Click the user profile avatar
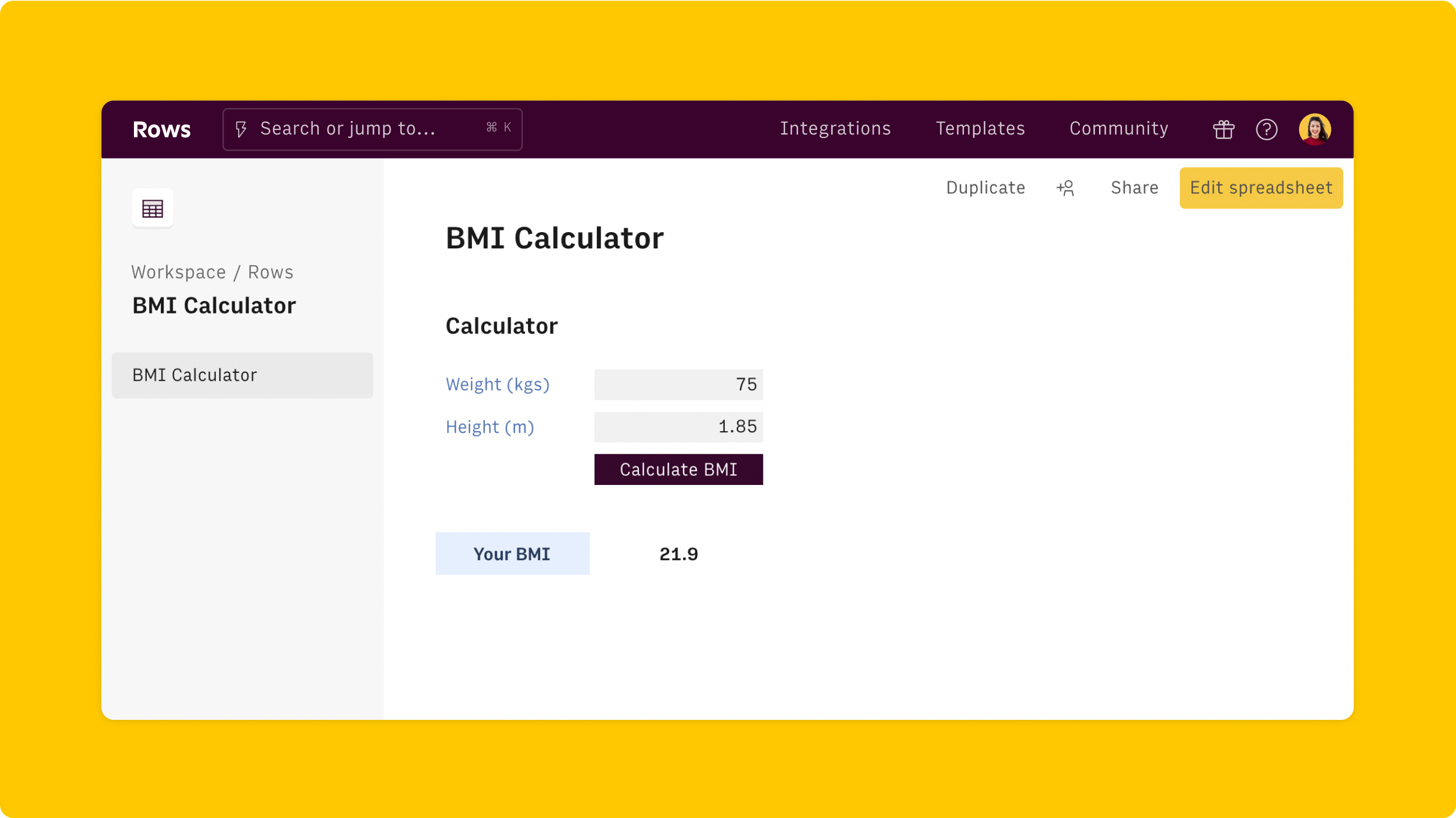Screen dimensions: 1456x818 tap(1314, 130)
